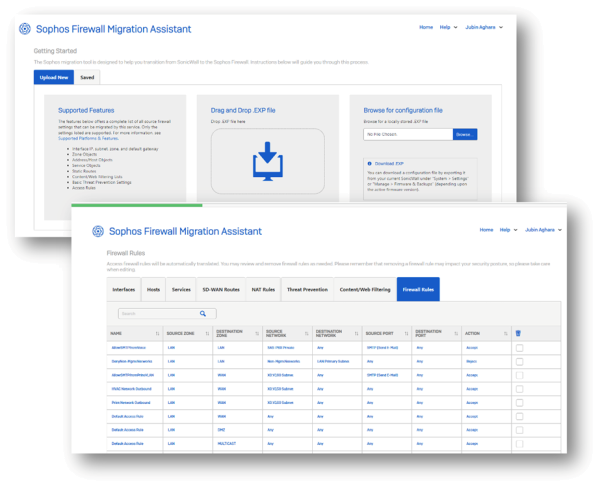Open Jubin Aghara menu in Firewall Rules window
600x484 pixels.
pos(543,230)
